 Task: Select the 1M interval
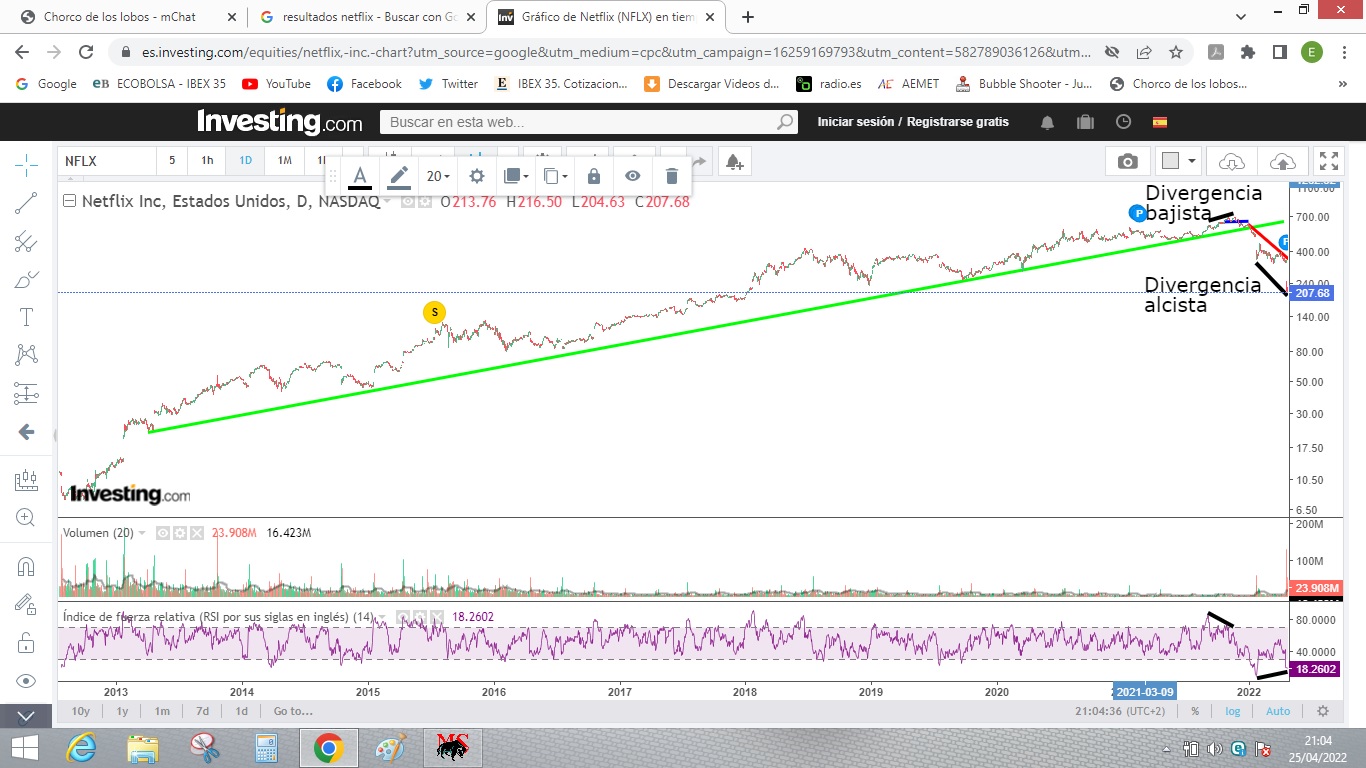(x=285, y=161)
